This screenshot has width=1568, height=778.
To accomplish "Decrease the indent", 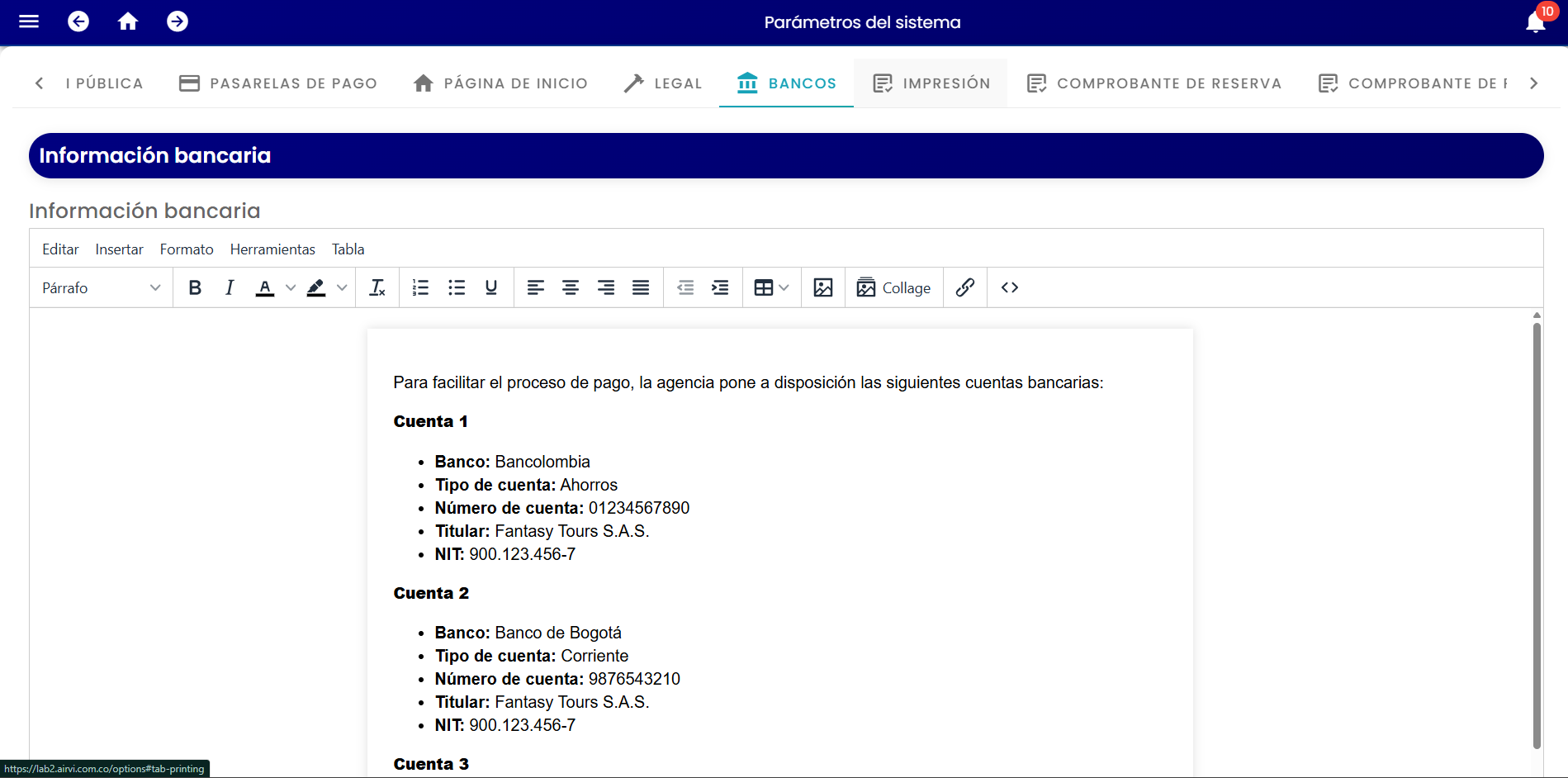I will click(685, 287).
